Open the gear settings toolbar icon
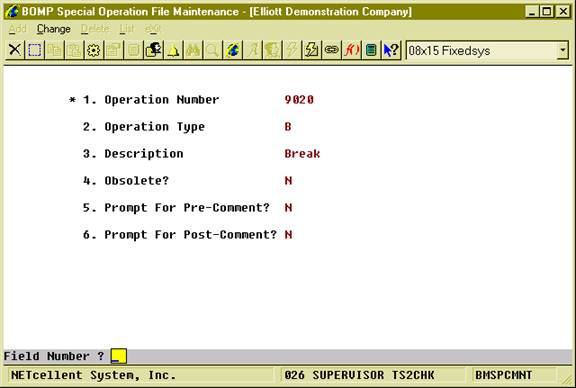The height and width of the screenshot is (388, 576). tap(94, 50)
